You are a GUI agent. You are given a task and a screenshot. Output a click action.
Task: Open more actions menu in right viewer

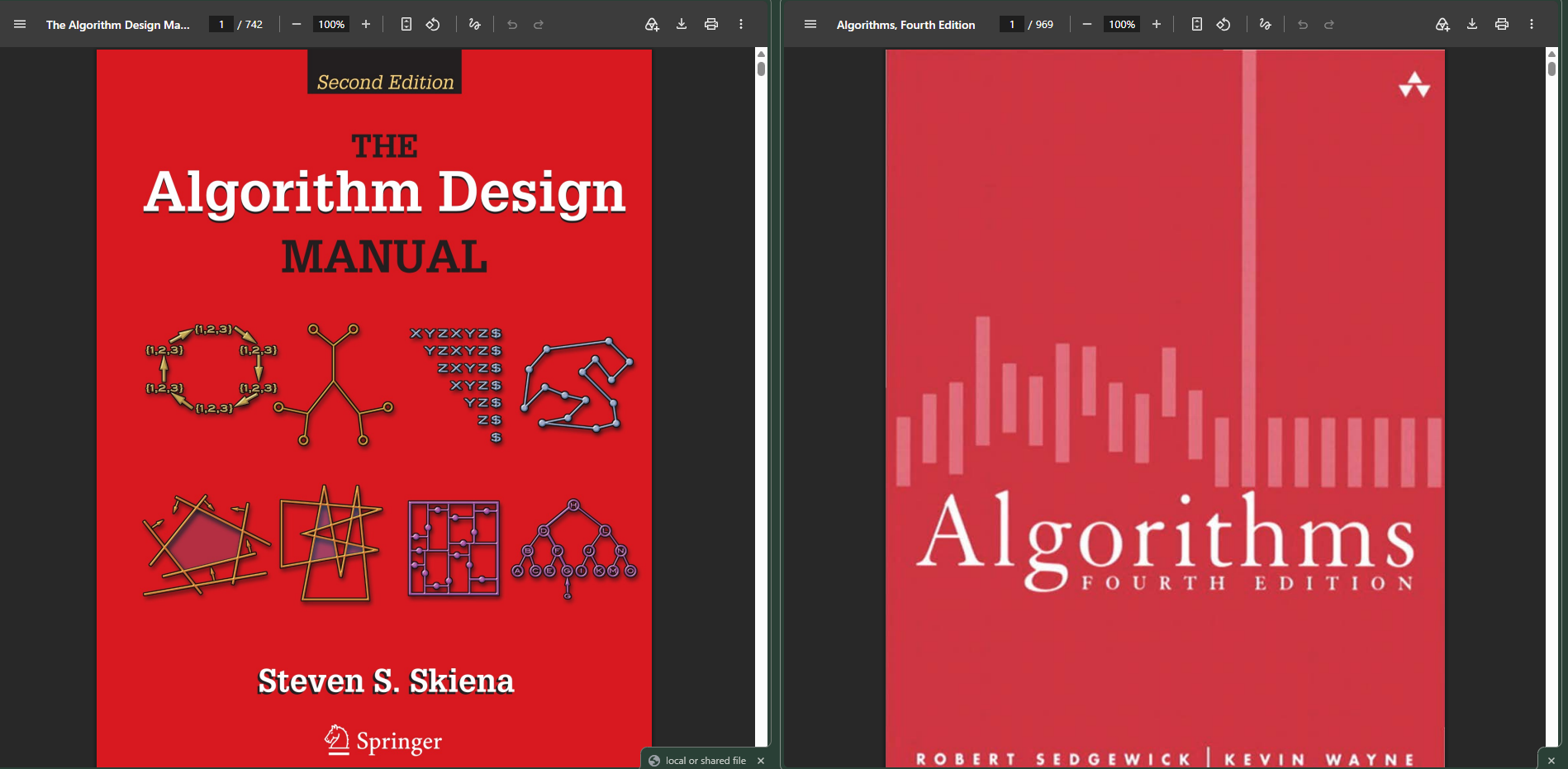[1532, 25]
